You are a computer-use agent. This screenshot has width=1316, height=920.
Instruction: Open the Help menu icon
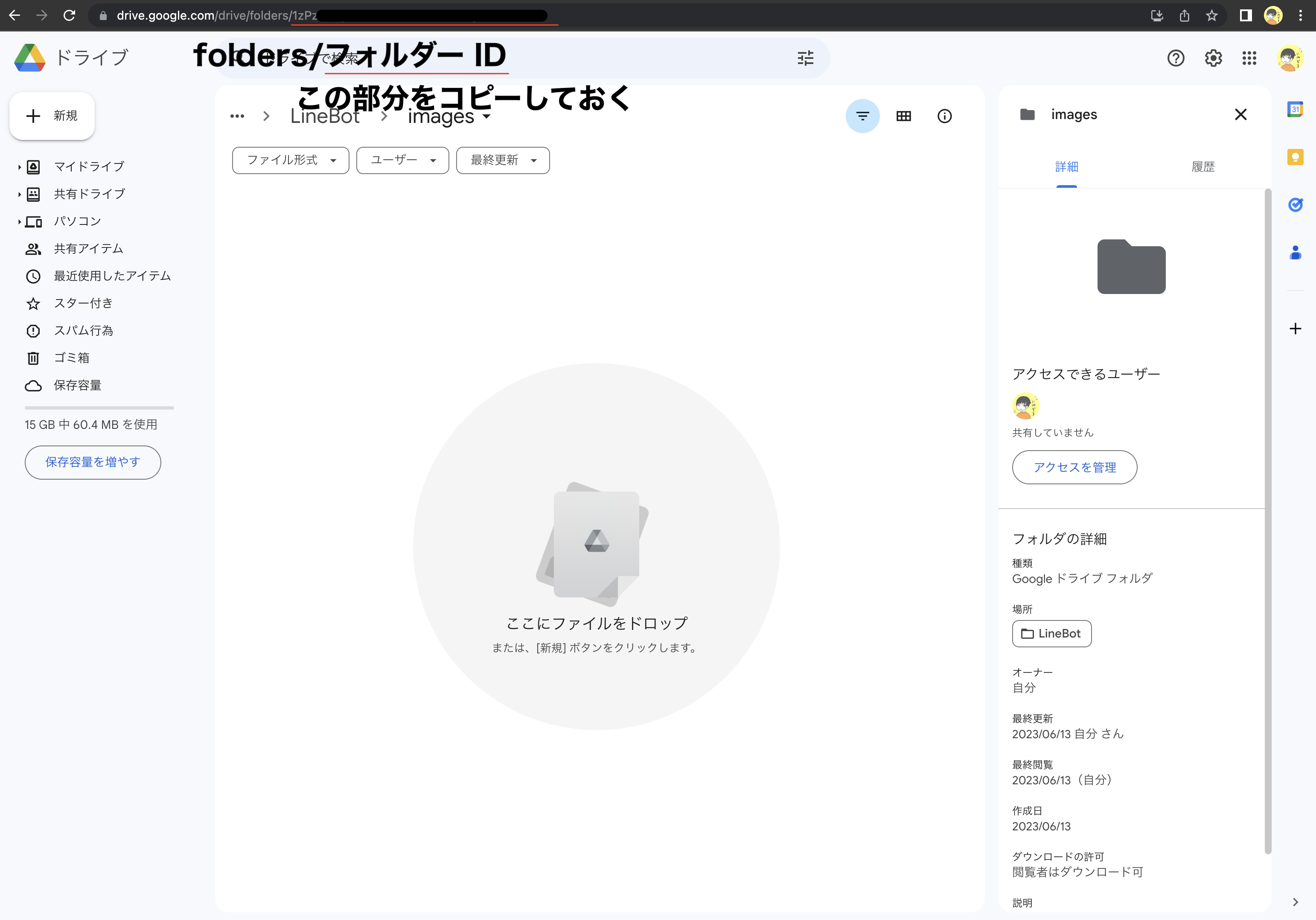1176,58
